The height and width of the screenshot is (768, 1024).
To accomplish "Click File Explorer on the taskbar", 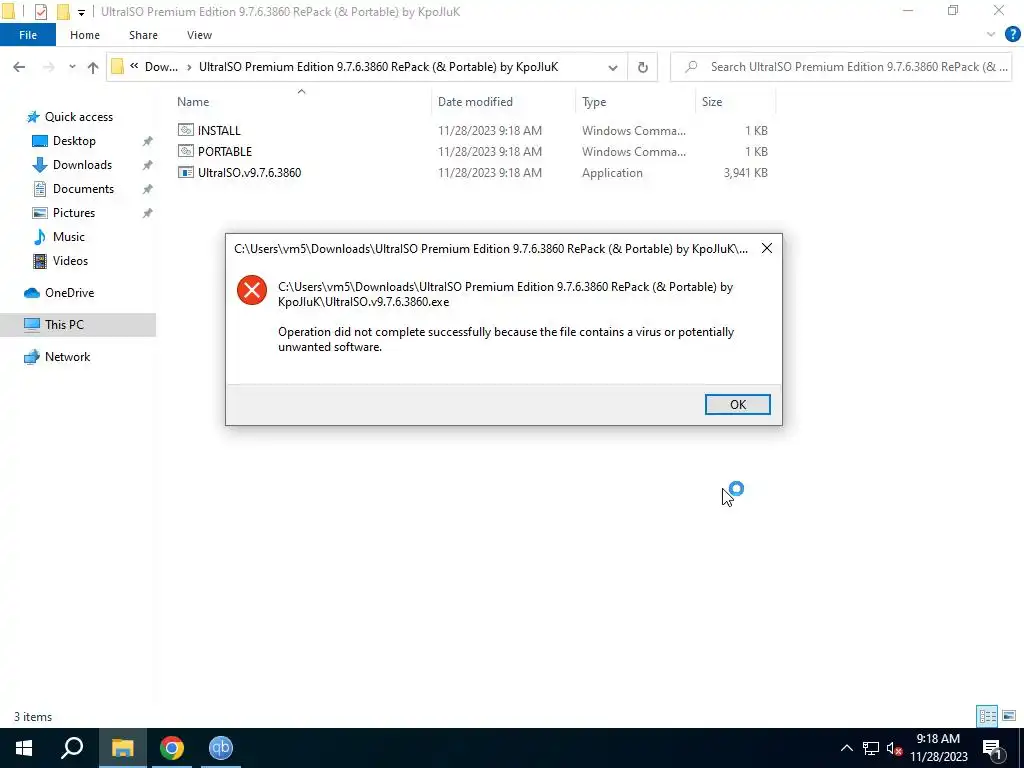I will (x=122, y=748).
